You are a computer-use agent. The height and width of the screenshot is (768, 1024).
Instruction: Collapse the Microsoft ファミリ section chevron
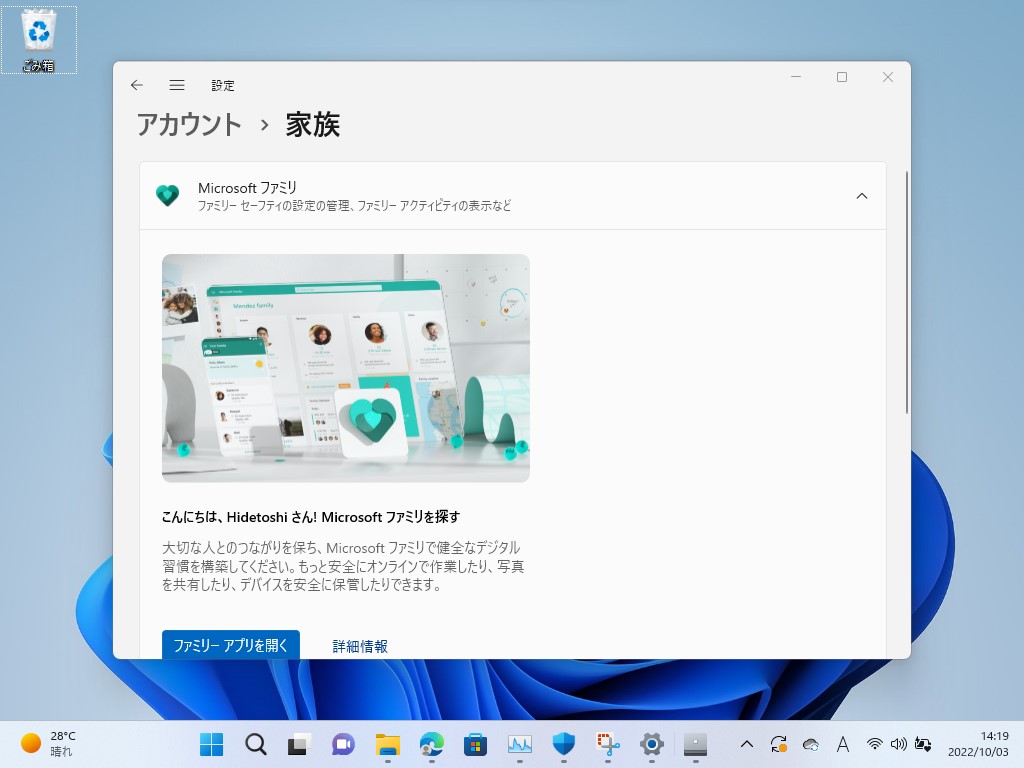pyautogui.click(x=862, y=196)
